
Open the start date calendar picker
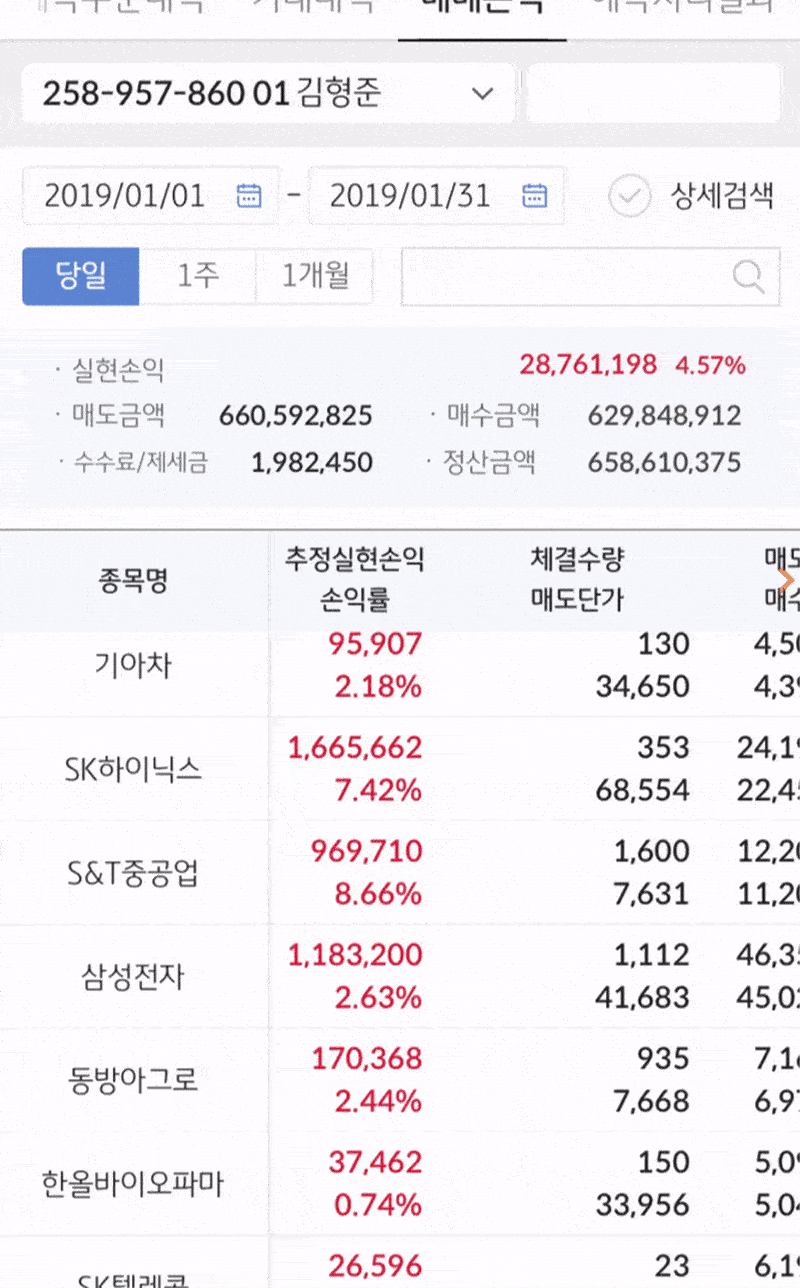pos(248,195)
